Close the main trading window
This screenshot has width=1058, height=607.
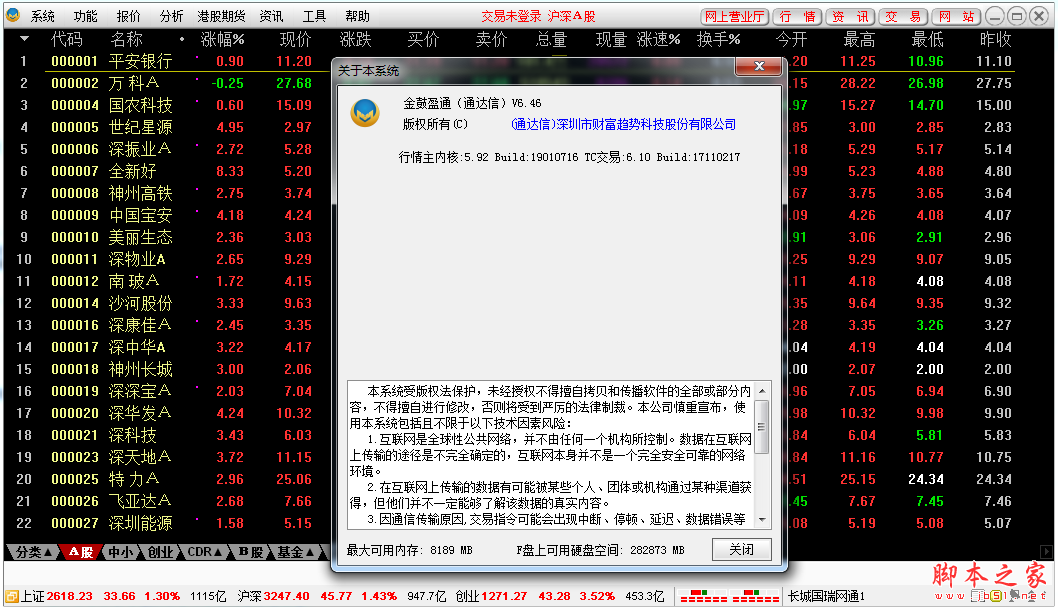click(1039, 16)
